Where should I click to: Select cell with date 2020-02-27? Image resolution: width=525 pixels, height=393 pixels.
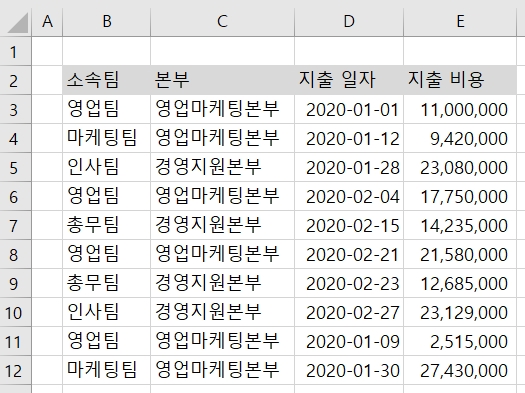coord(349,312)
